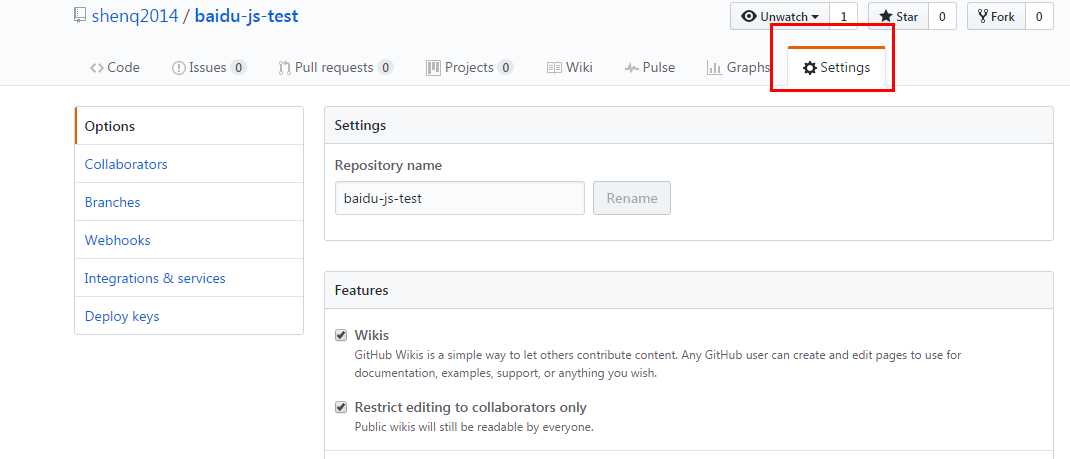1070x459 pixels.
Task: Click the Repository name input field
Action: (460, 198)
